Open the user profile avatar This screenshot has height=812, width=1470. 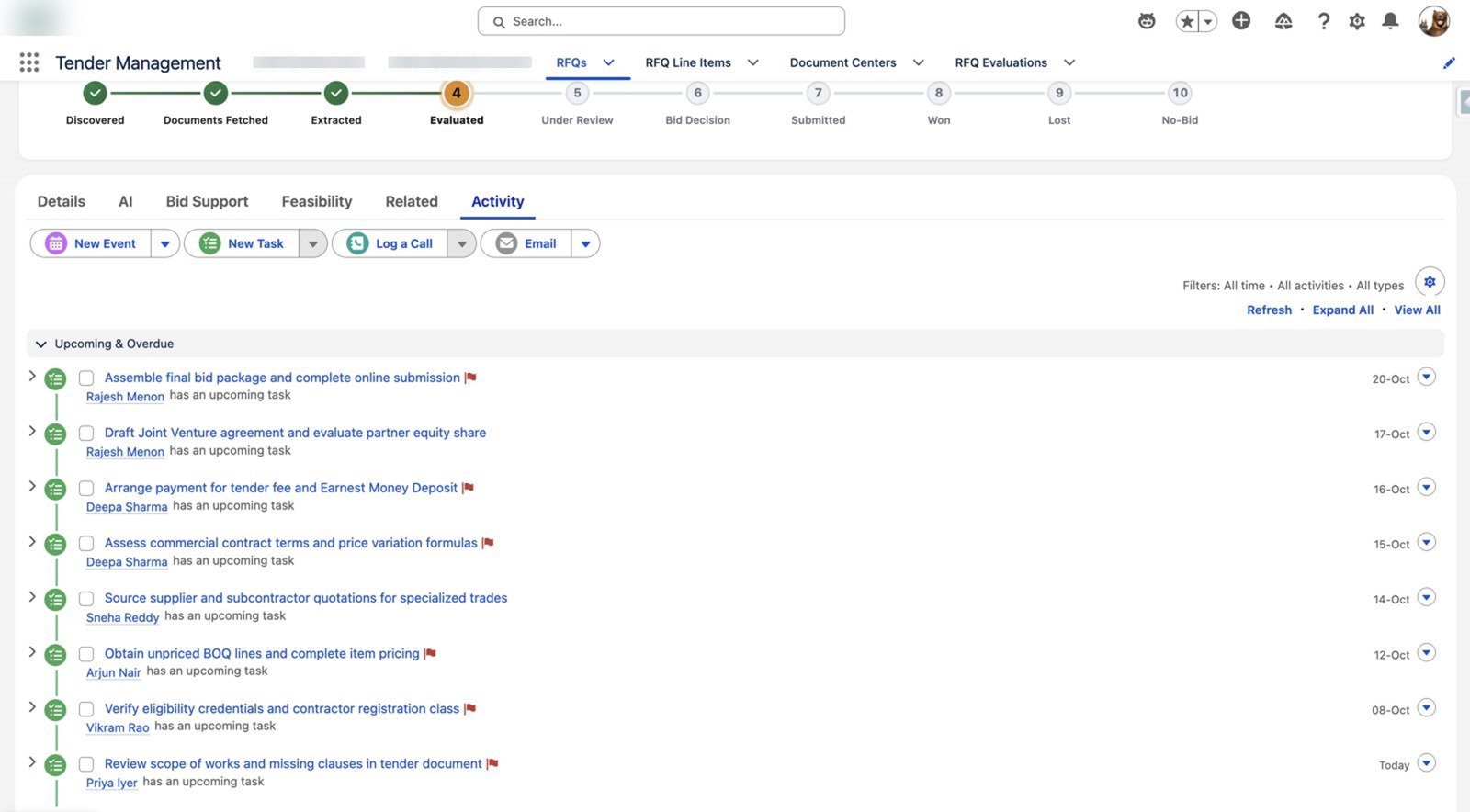(1434, 21)
